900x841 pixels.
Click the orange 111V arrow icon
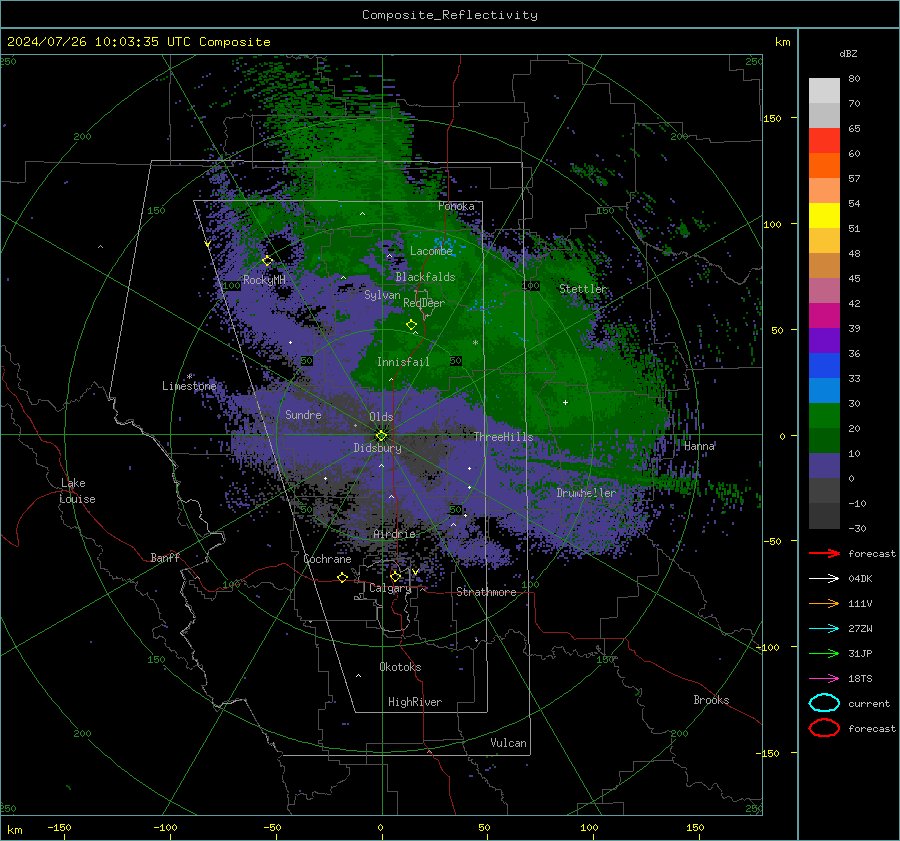(x=824, y=603)
